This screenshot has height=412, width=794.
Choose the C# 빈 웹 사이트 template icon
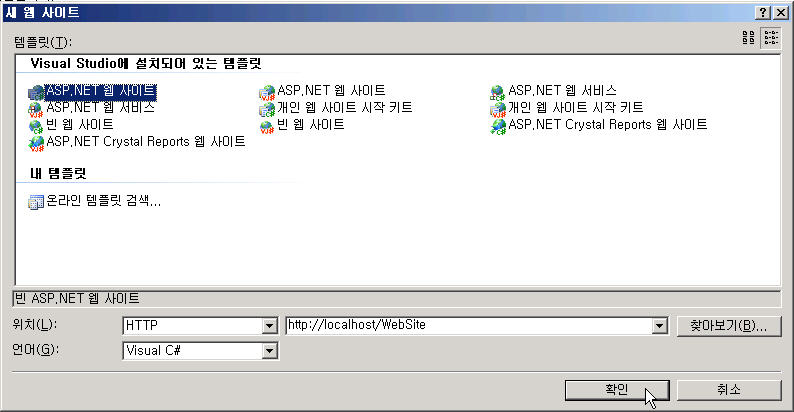36,126
